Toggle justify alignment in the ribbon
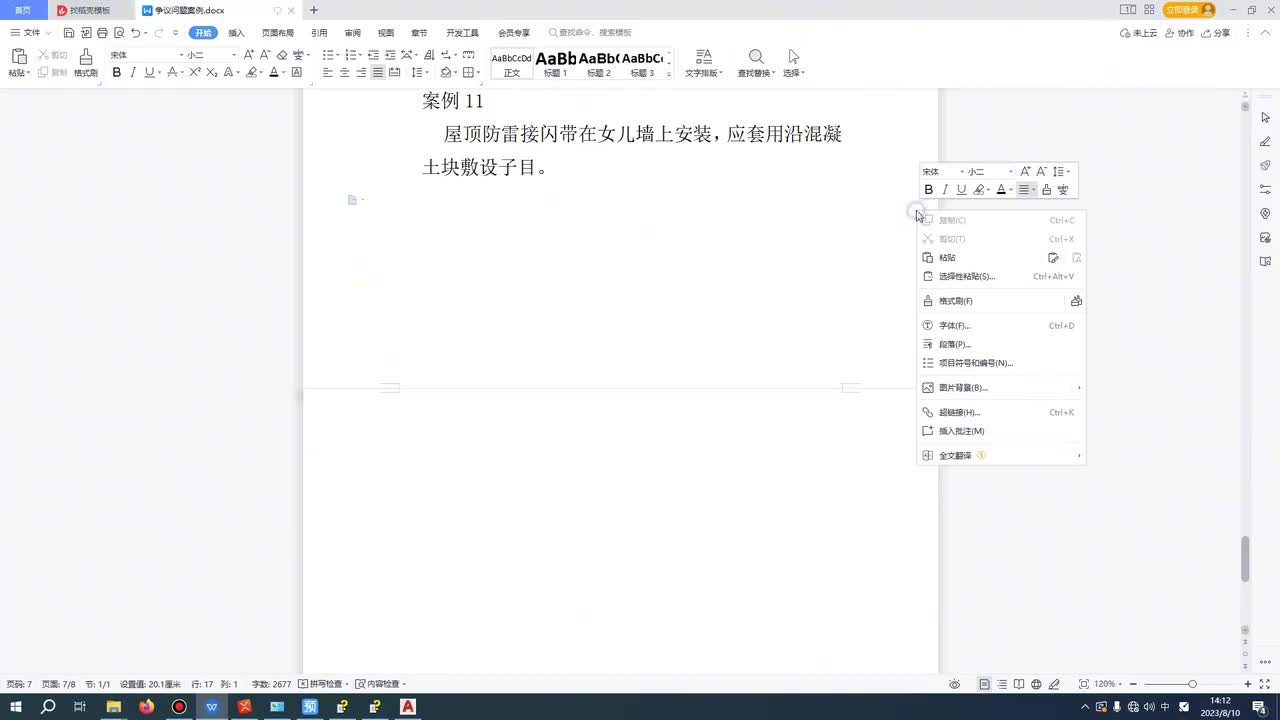 point(378,73)
